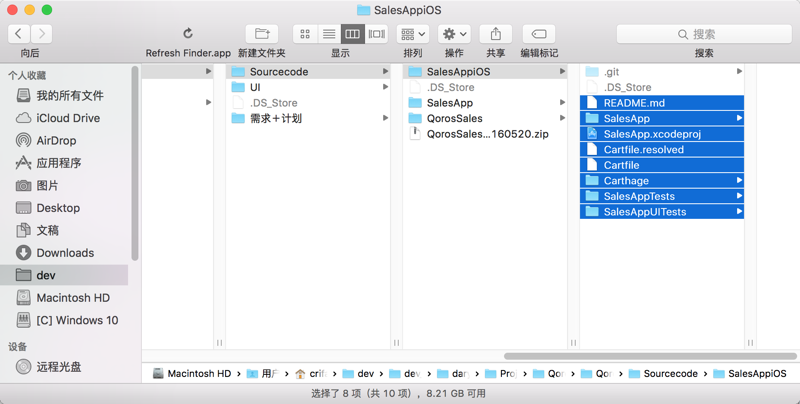
Task: Select the Sourcecode folder
Action: (x=308, y=71)
